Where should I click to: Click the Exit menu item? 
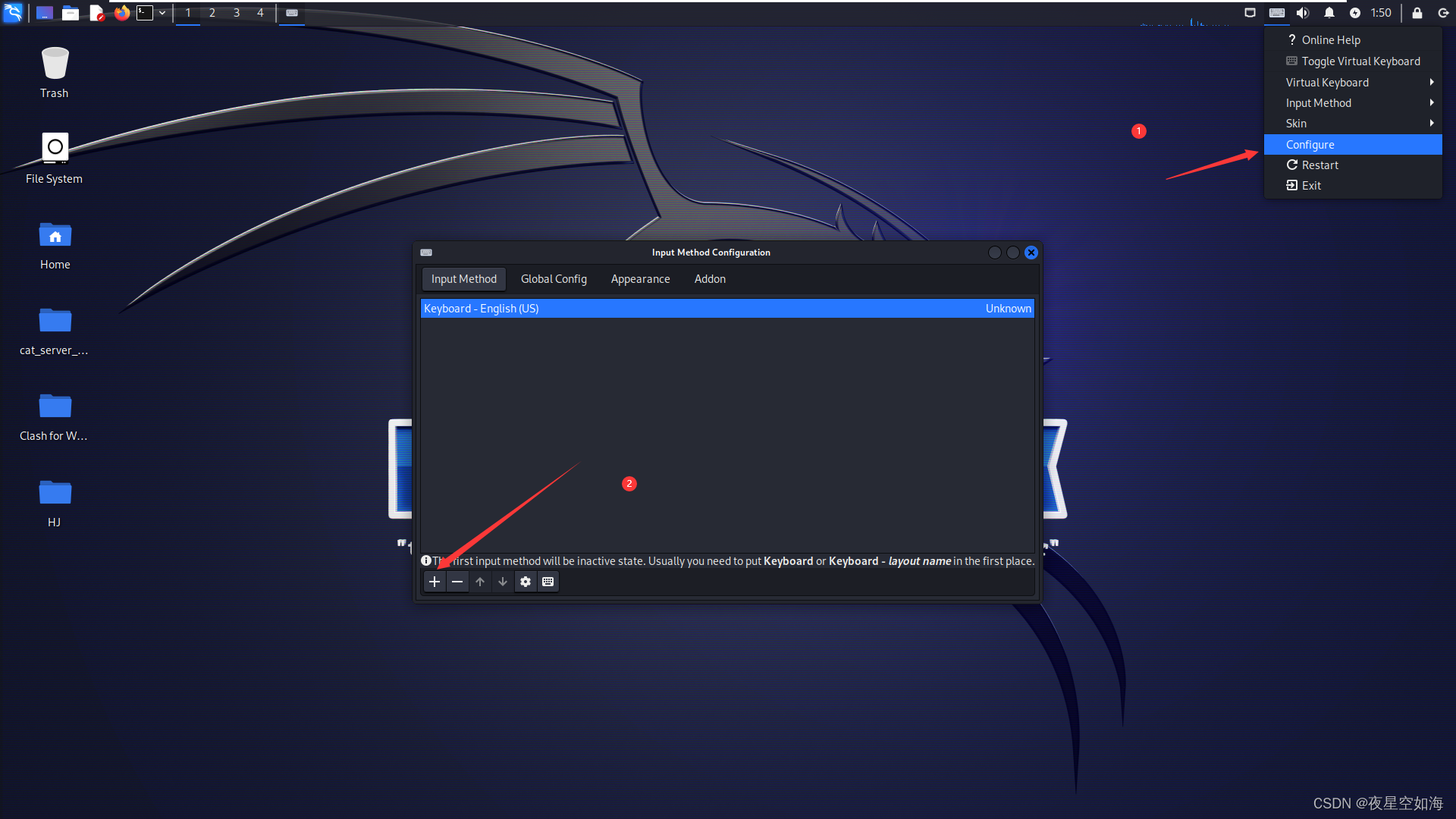pyautogui.click(x=1312, y=185)
